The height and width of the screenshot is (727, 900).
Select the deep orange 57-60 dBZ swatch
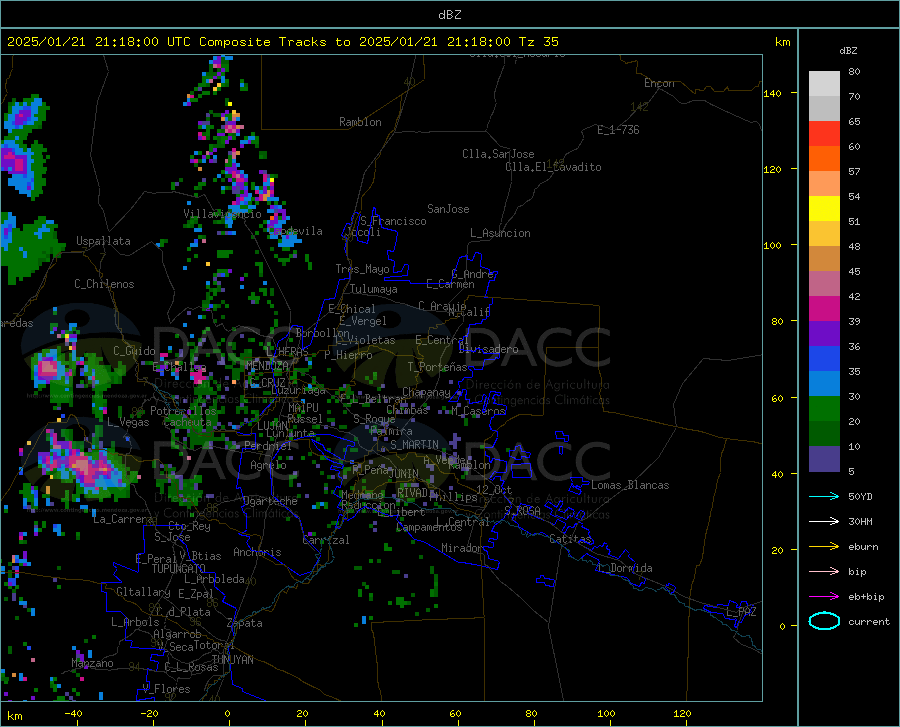click(x=824, y=159)
